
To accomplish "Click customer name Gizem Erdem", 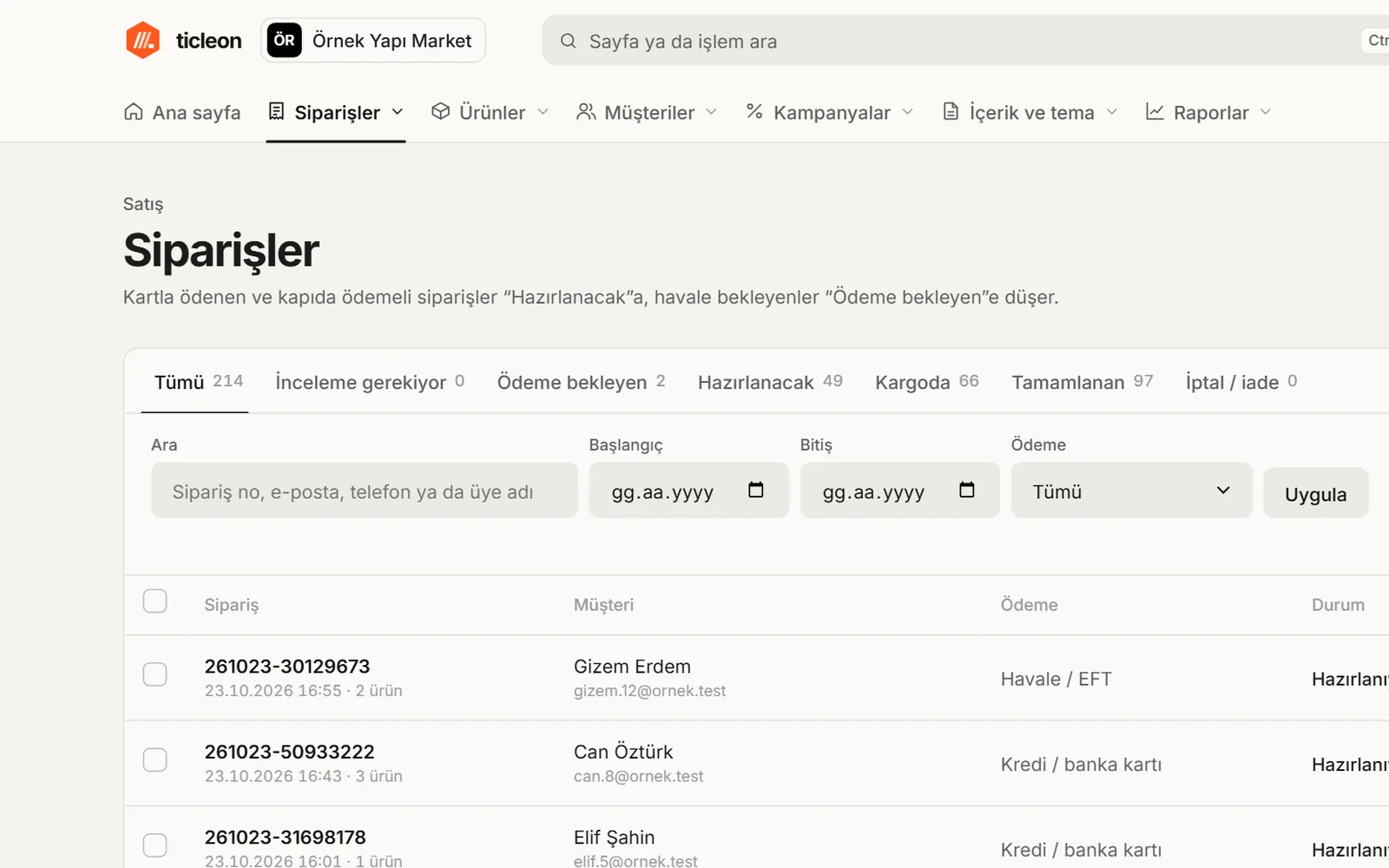I will pyautogui.click(x=632, y=667).
